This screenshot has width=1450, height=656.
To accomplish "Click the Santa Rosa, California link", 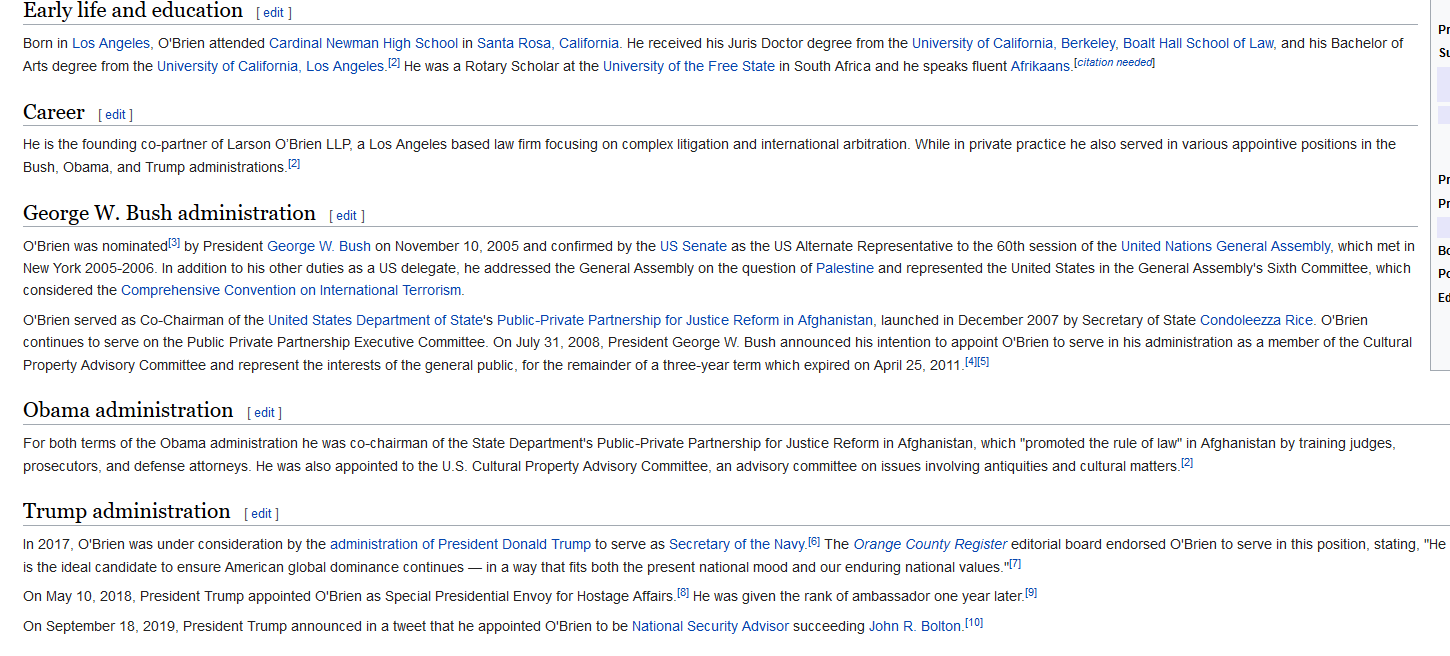I will (548, 43).
